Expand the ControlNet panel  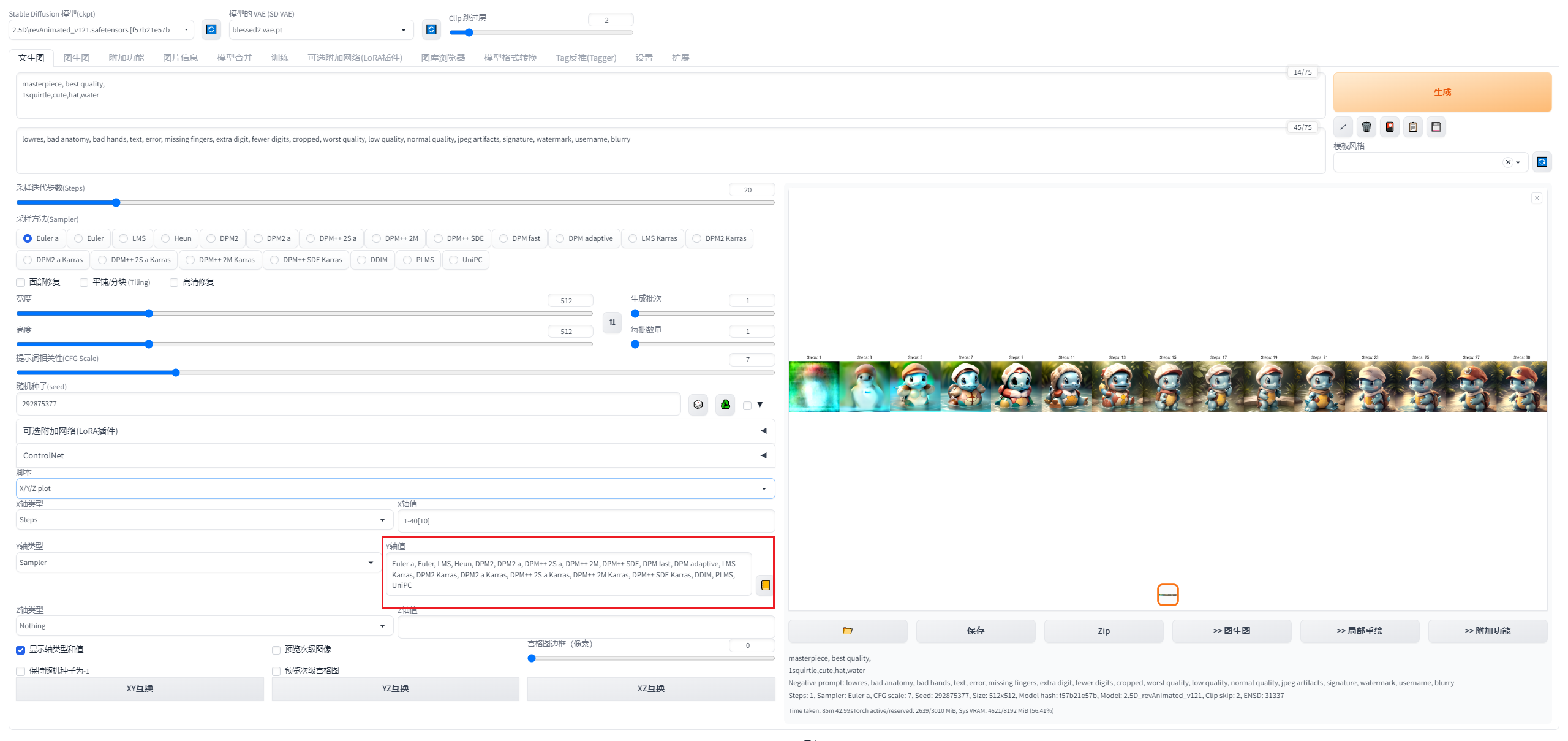click(395, 455)
